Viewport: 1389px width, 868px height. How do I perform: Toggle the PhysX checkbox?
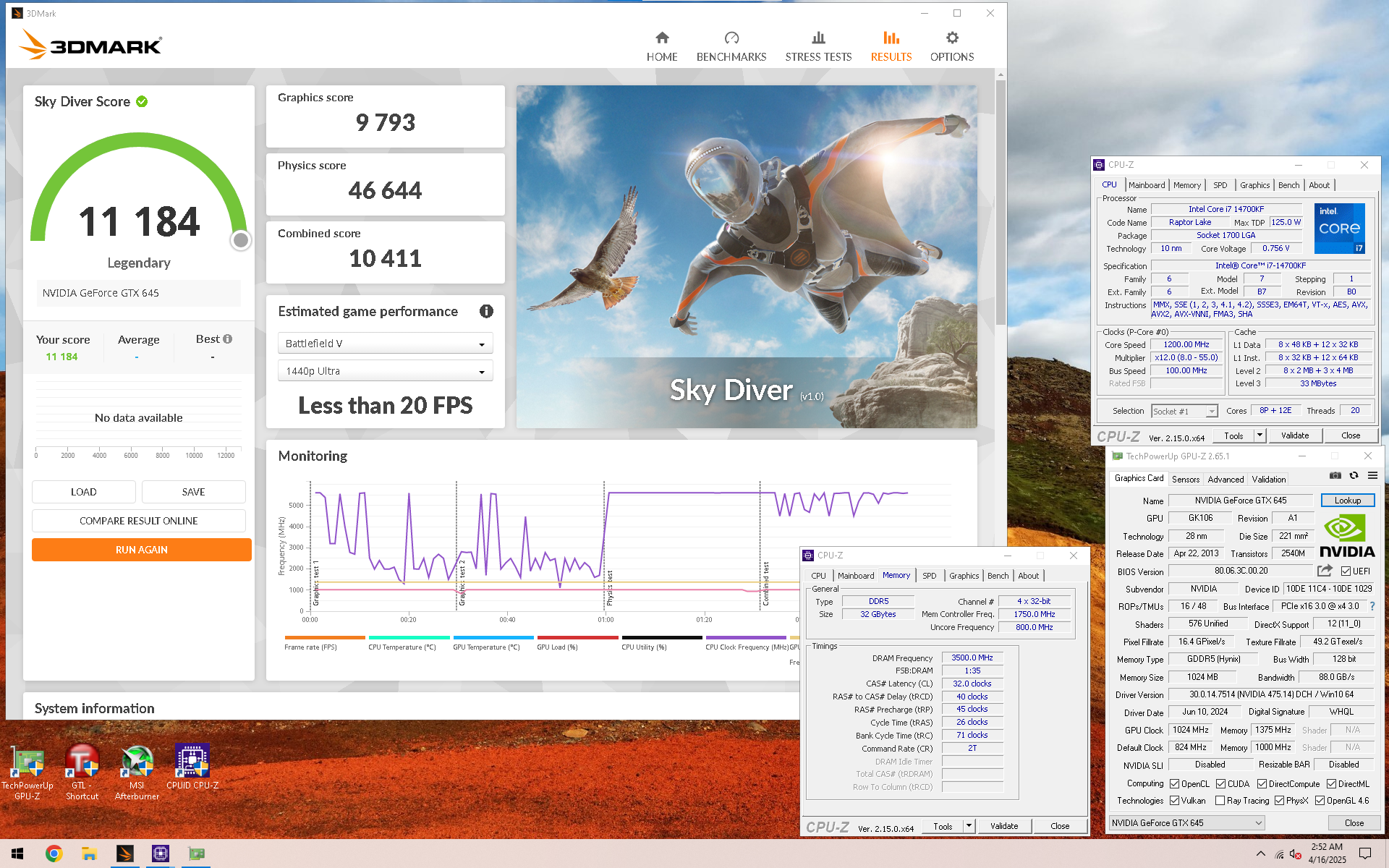[x=1279, y=800]
